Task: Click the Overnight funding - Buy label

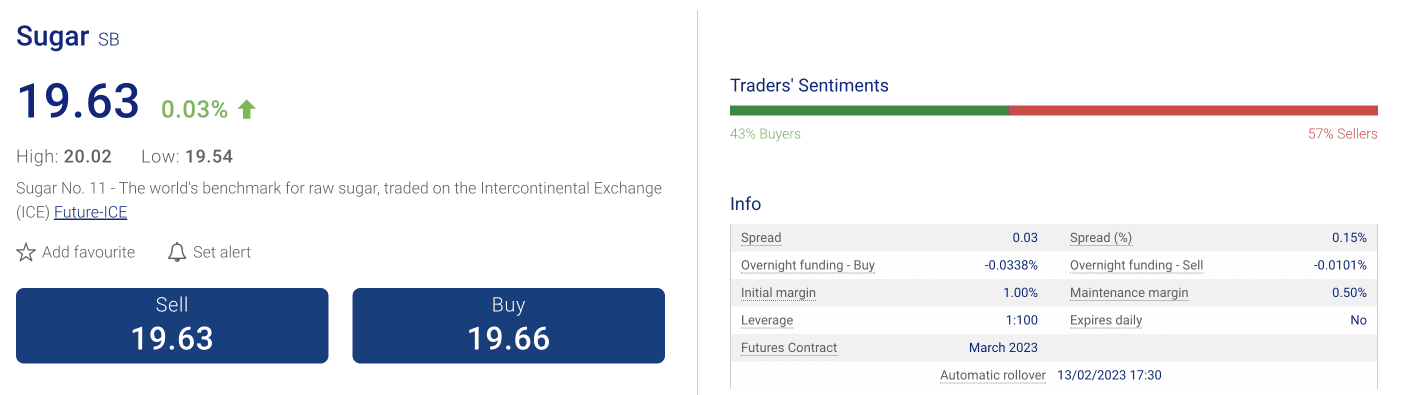Action: tap(808, 265)
